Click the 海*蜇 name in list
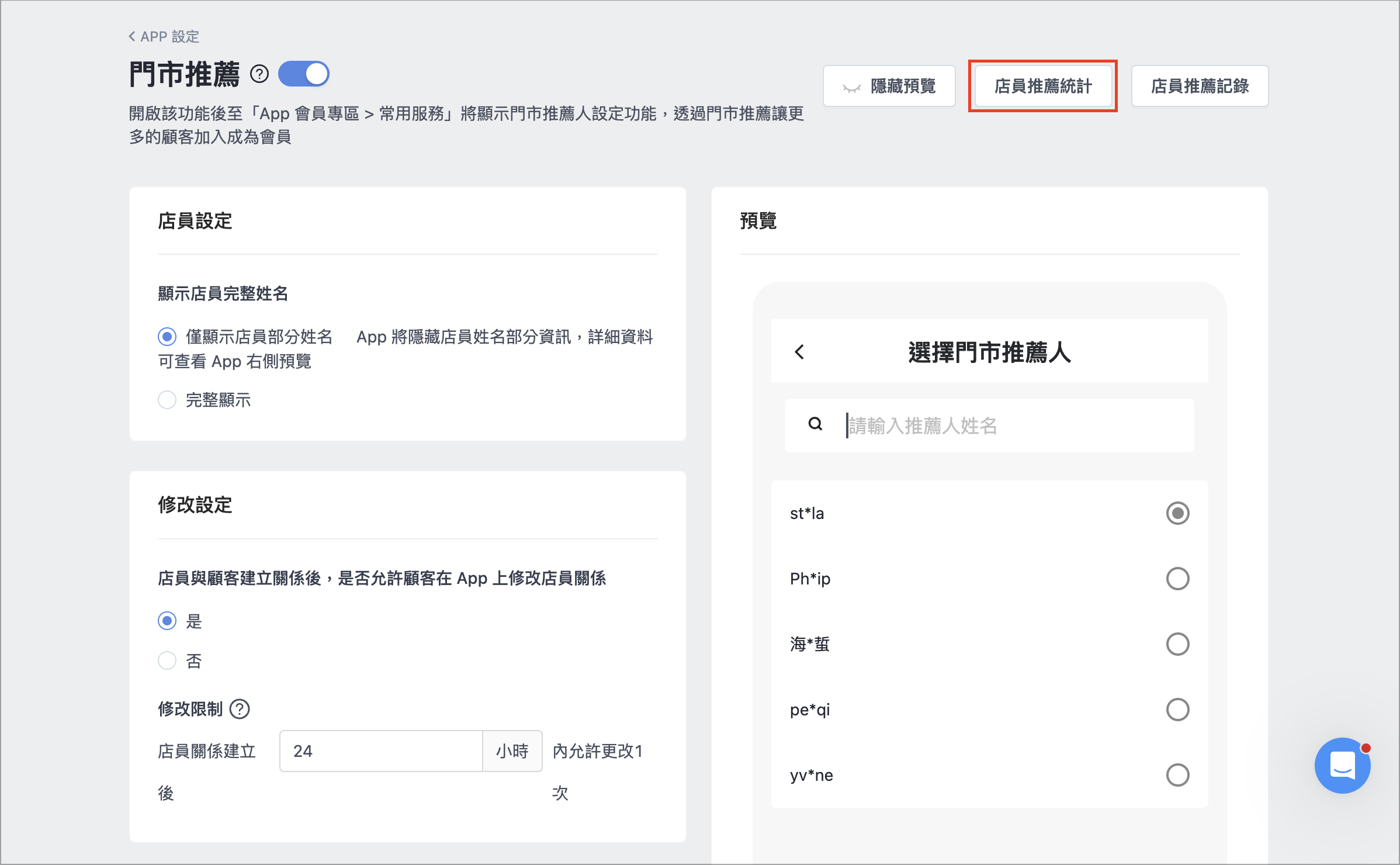This screenshot has width=1400, height=865. (x=810, y=644)
